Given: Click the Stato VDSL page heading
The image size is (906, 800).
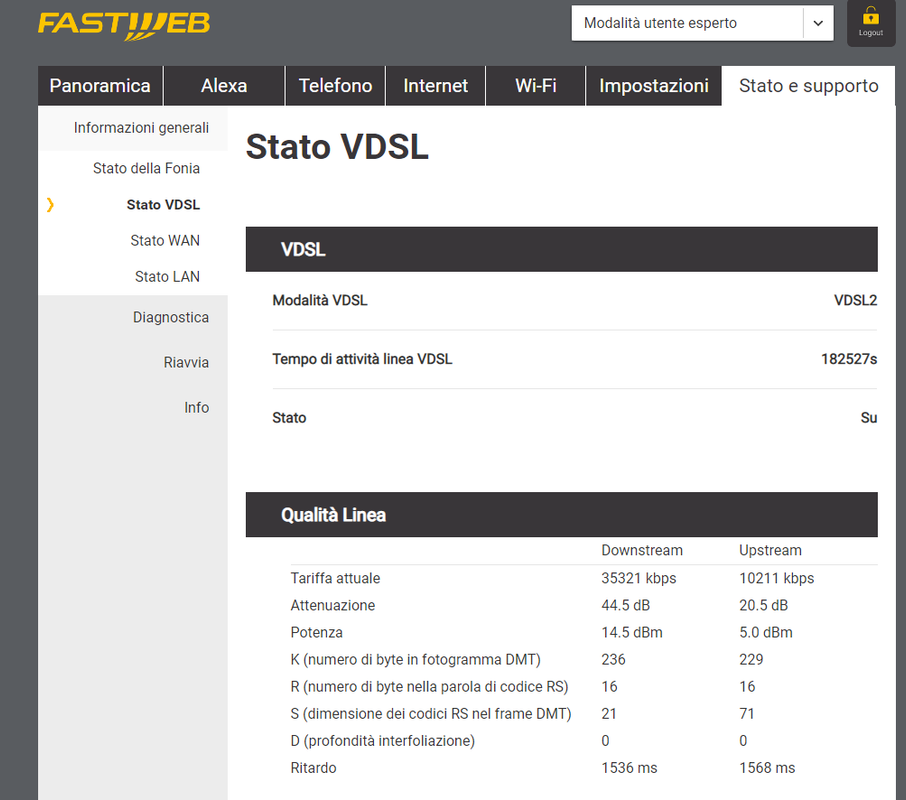Looking at the screenshot, I should 337,147.
